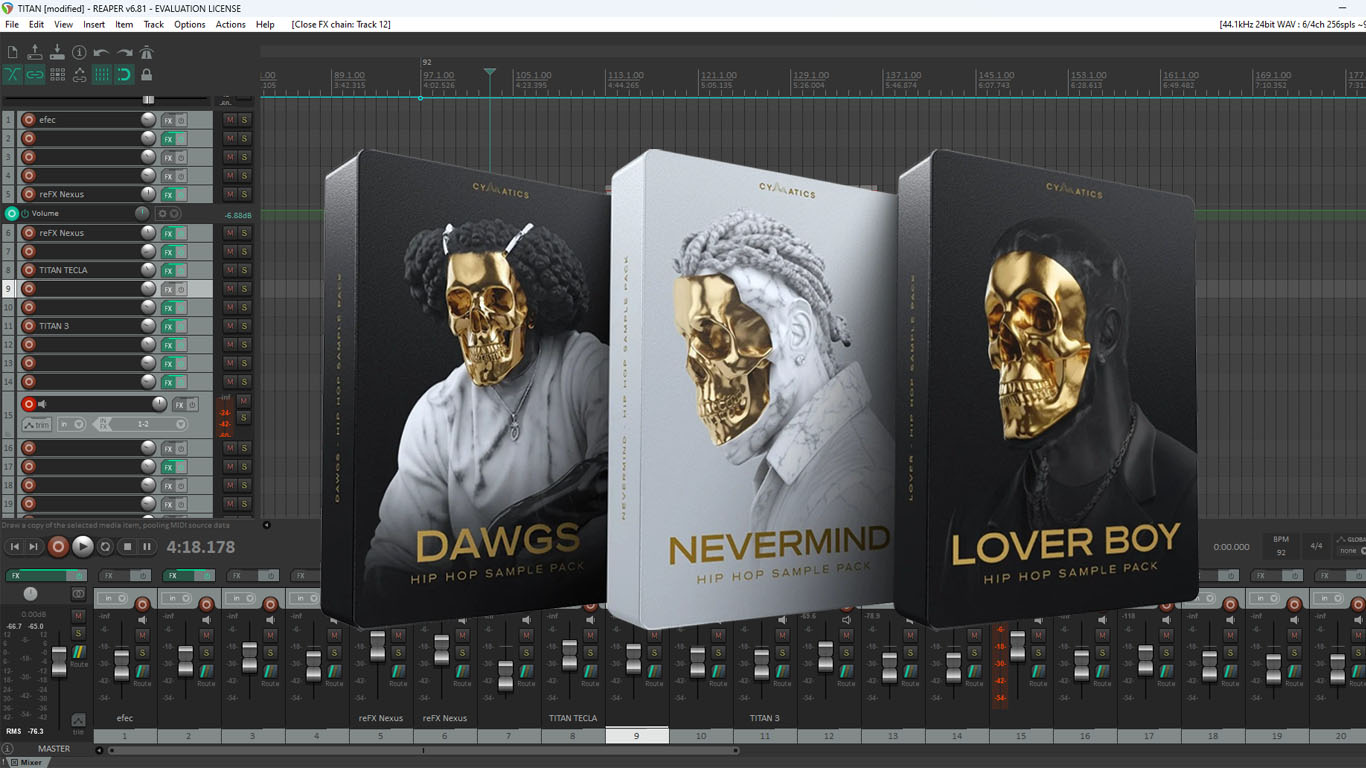Arm record on TITAN 3 track
The width and height of the screenshot is (1366, 768).
click(29, 326)
